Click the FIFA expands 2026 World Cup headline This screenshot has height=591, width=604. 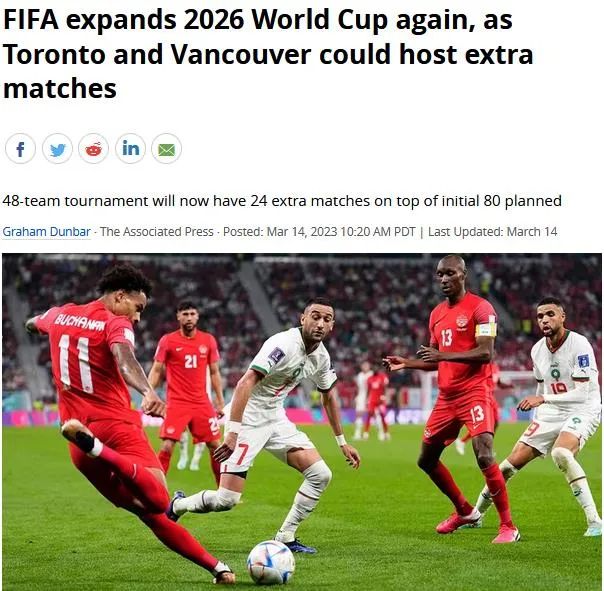click(x=268, y=54)
